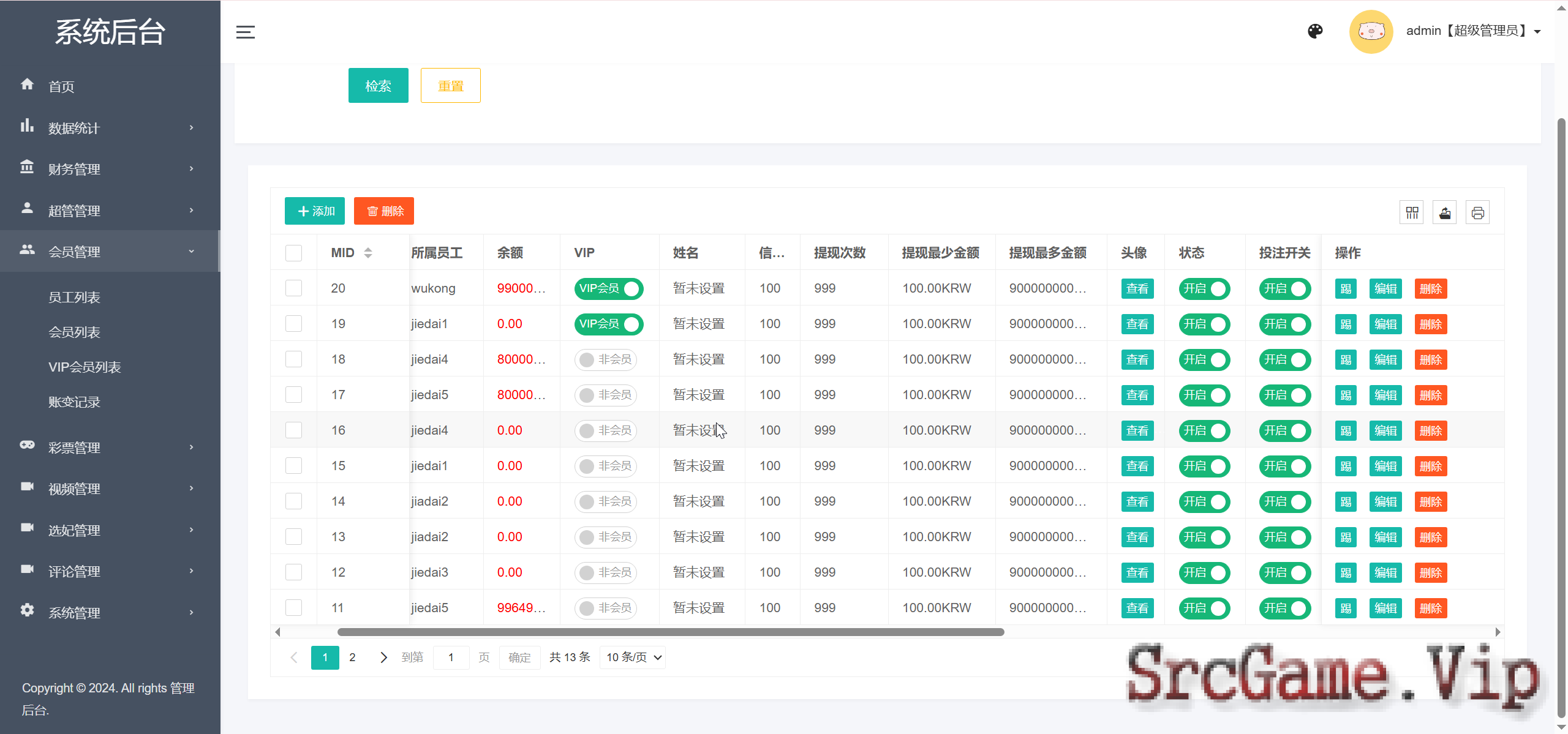
Task: Click the 踢 kick button for MID 11
Action: (x=1346, y=609)
